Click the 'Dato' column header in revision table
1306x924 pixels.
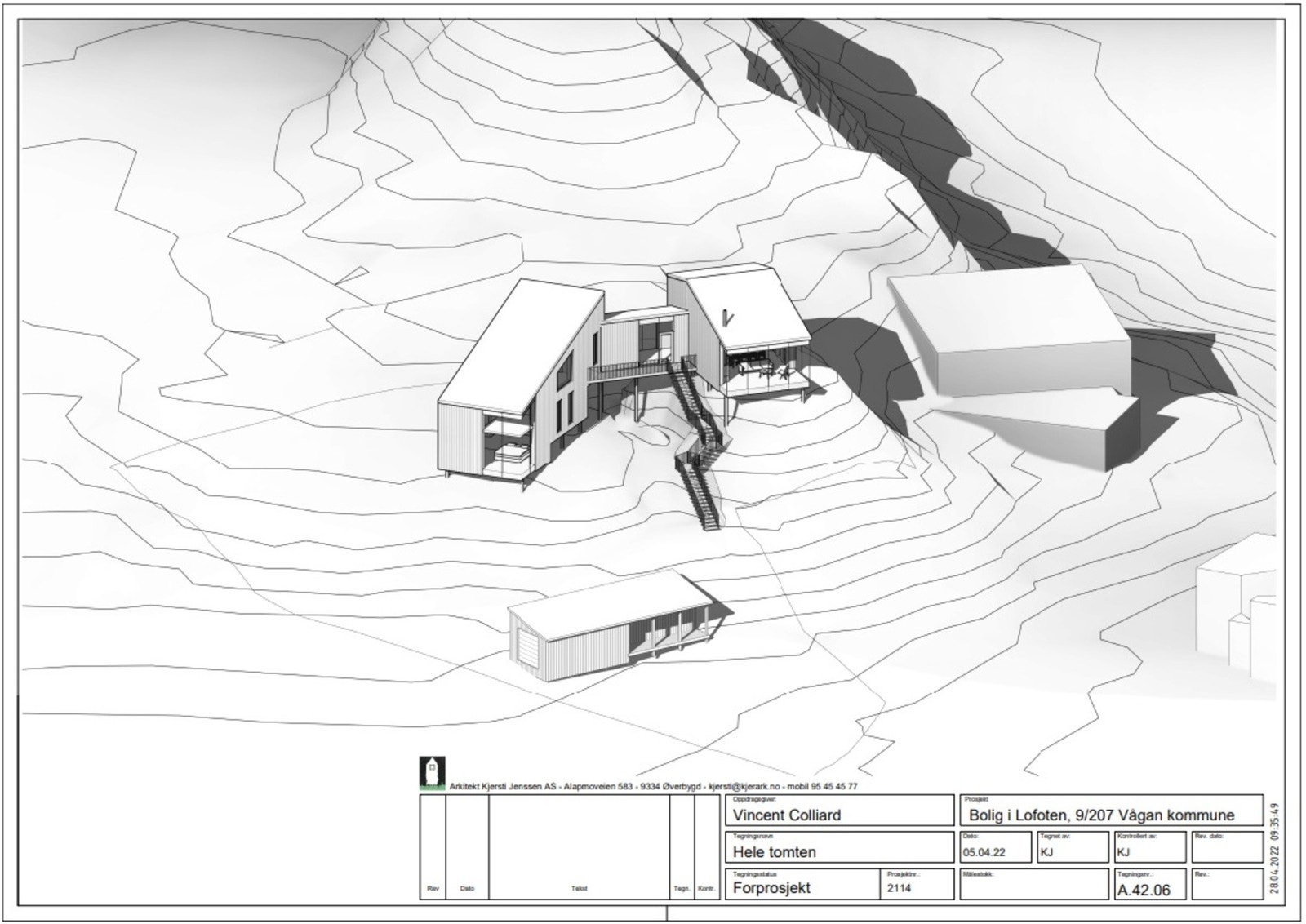pos(466,889)
